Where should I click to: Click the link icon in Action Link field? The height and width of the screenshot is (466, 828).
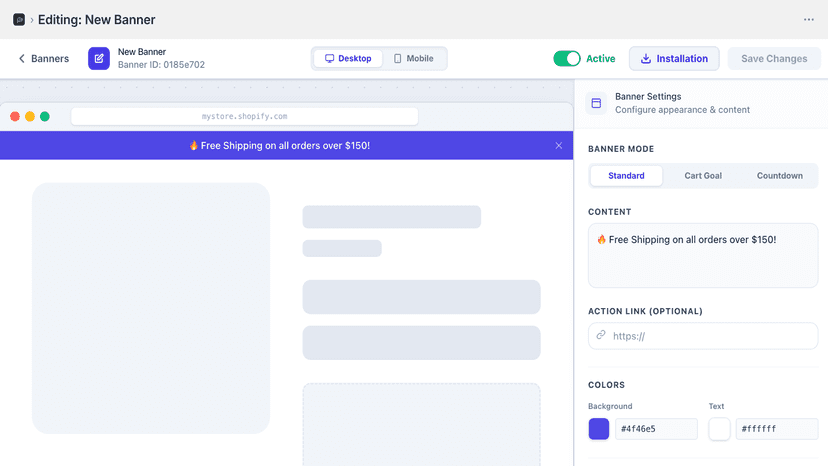(x=601, y=335)
